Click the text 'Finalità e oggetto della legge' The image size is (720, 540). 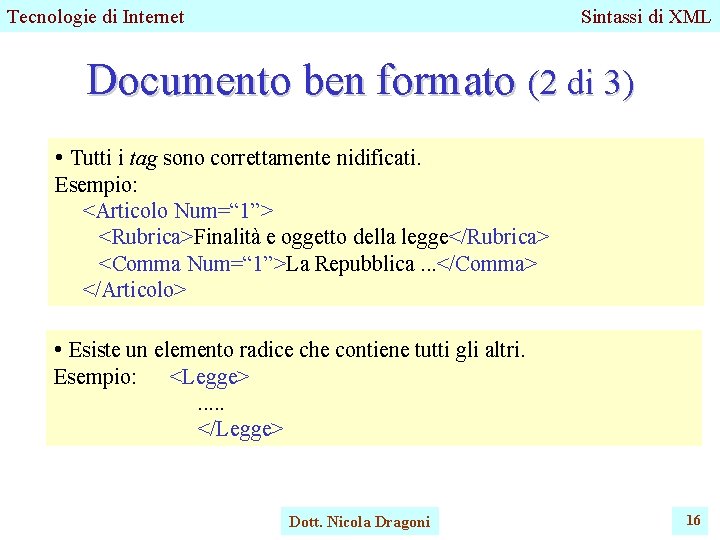click(321, 237)
